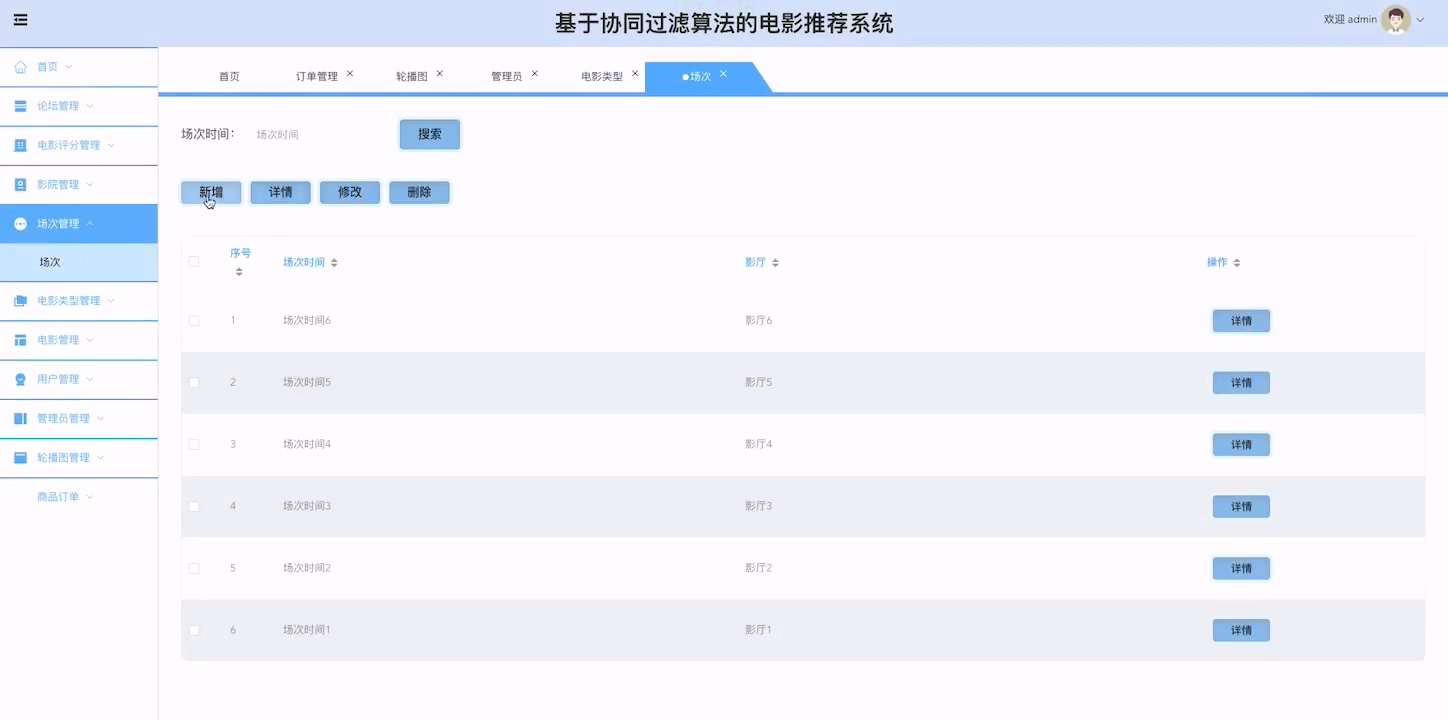The width and height of the screenshot is (1448, 720).
Task: Sort by 操作 column arrows
Action: (1237, 263)
